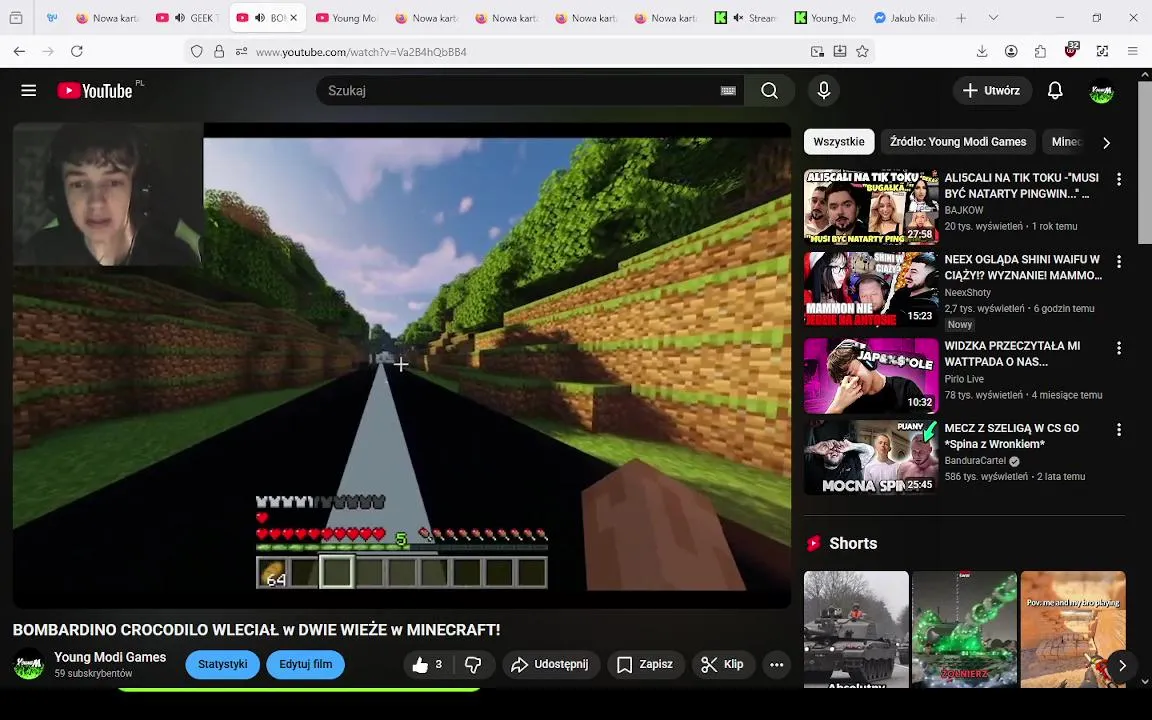1152x720 pixels.
Task: Bookmark this page with star icon
Action: click(863, 51)
